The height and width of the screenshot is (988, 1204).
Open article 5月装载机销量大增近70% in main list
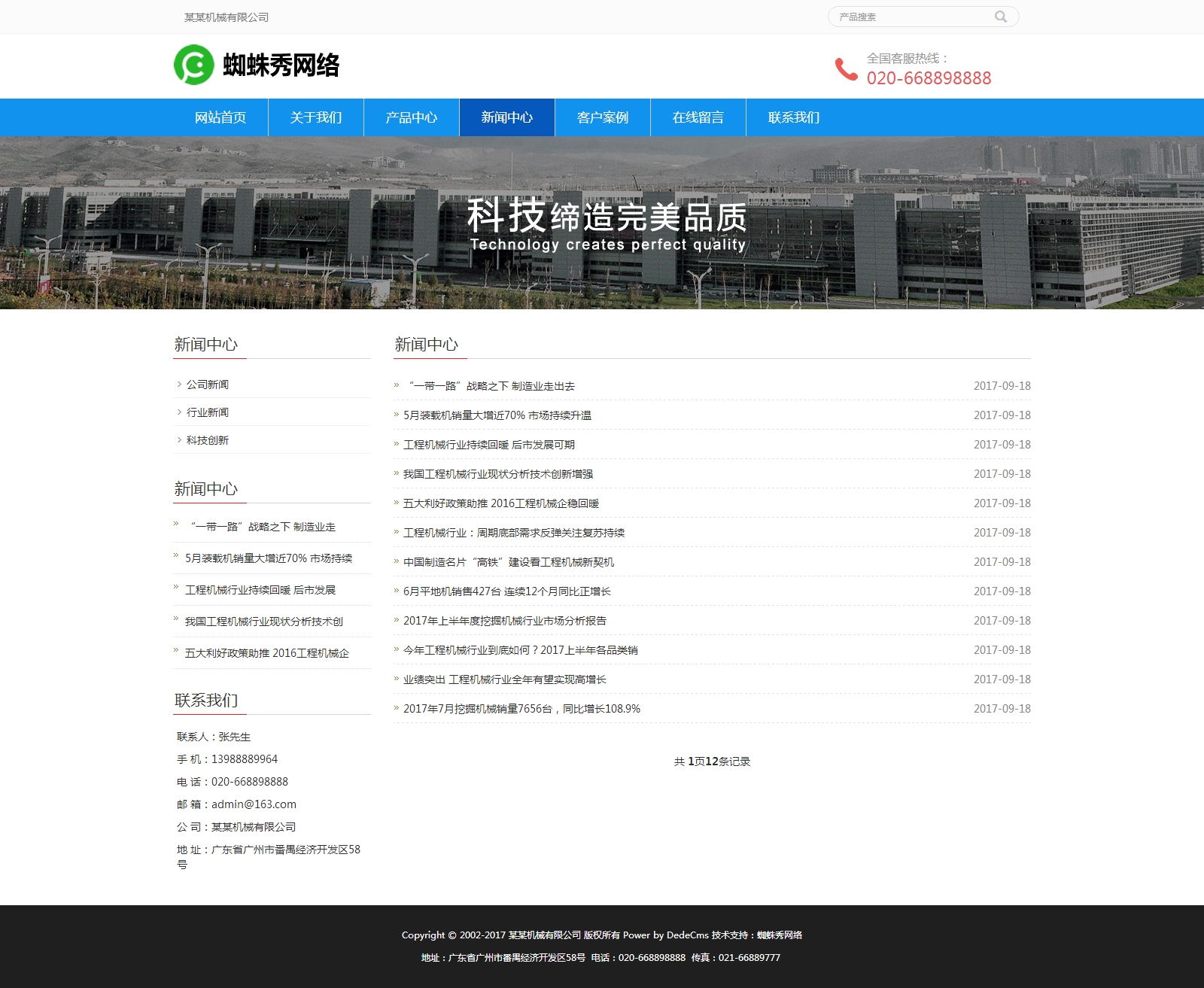(497, 415)
